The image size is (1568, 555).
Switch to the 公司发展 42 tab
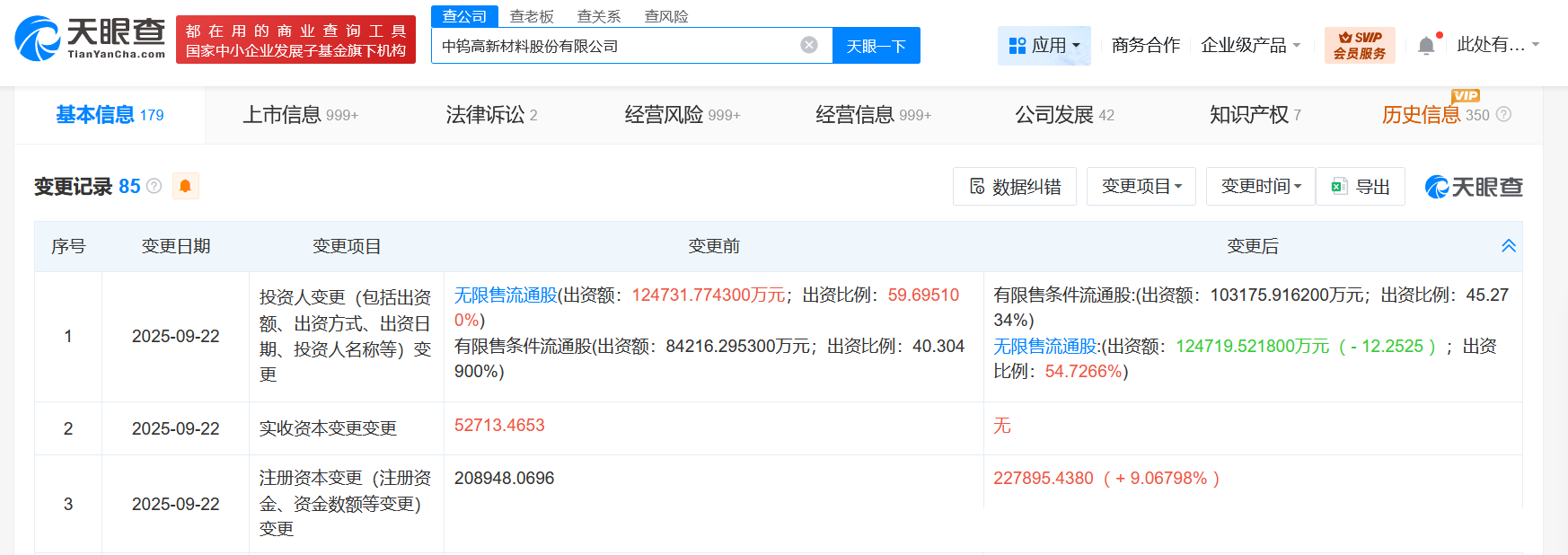click(1064, 115)
